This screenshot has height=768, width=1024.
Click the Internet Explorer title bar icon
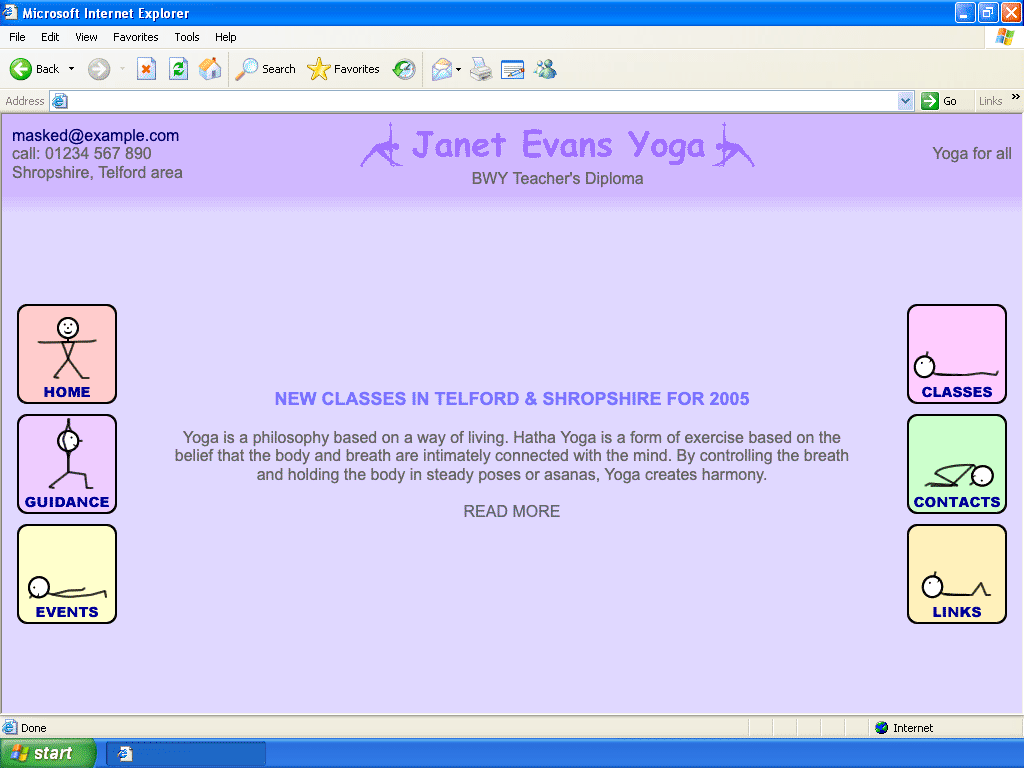click(10, 12)
